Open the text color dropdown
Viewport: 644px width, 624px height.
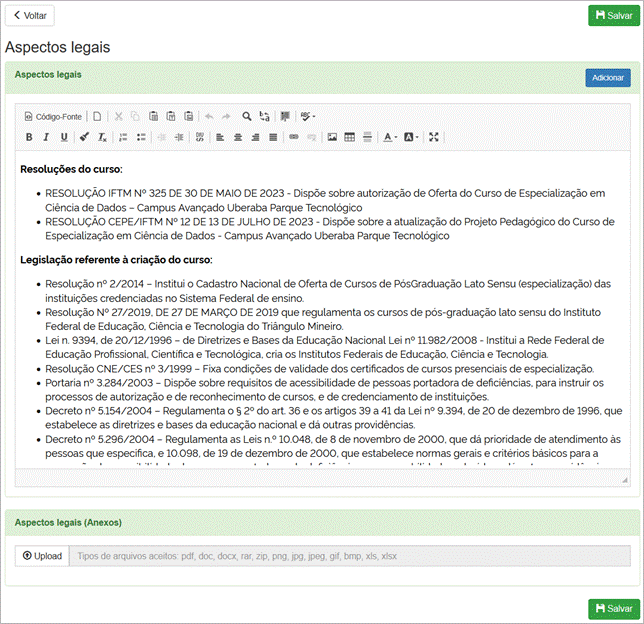[390, 137]
